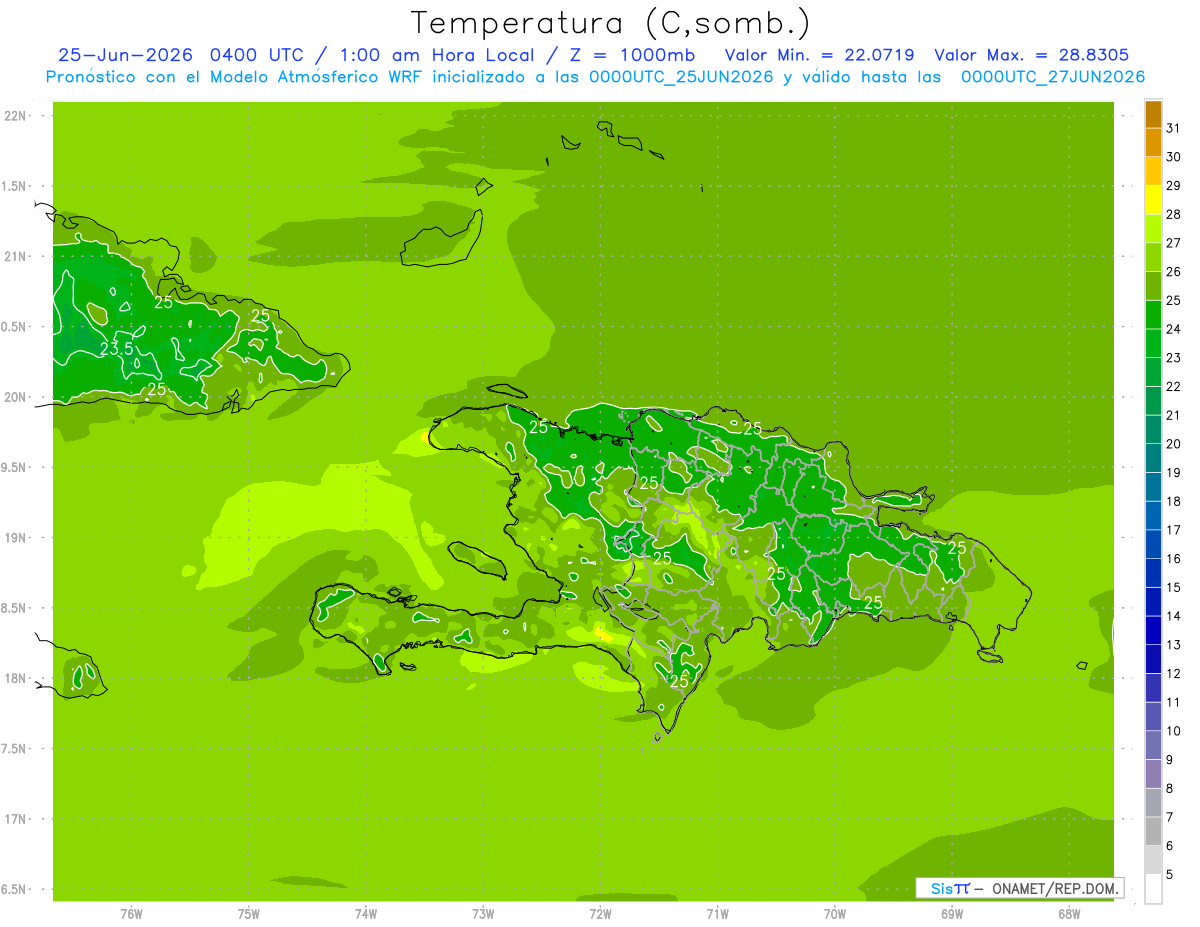Click the colorbar label "31"
This screenshot has width=1200, height=927.
pos(1174,128)
